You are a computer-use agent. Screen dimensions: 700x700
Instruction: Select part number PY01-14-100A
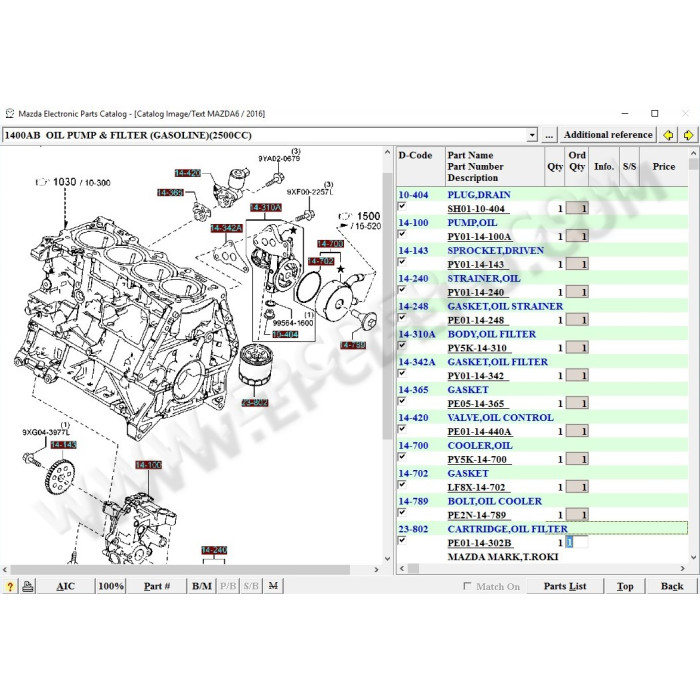click(479, 237)
